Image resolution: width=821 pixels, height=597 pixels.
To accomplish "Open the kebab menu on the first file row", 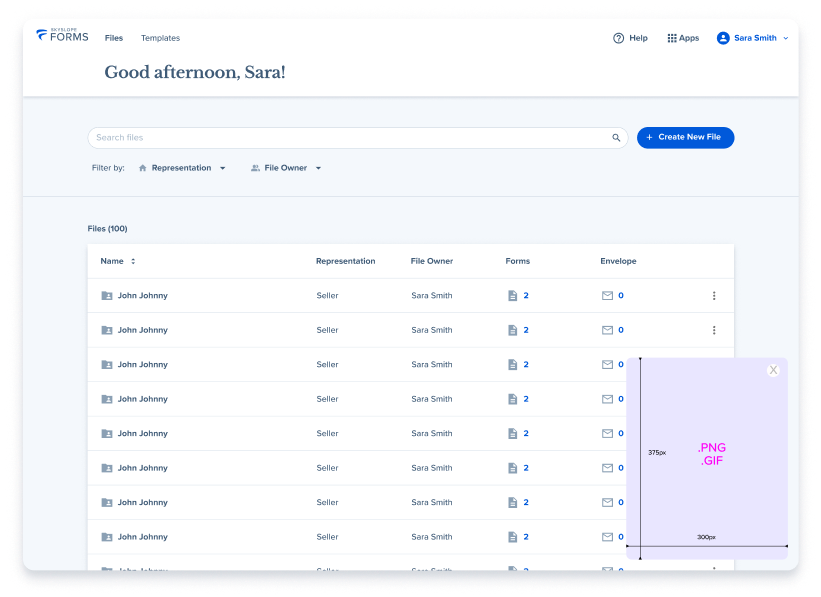I will 714,295.
